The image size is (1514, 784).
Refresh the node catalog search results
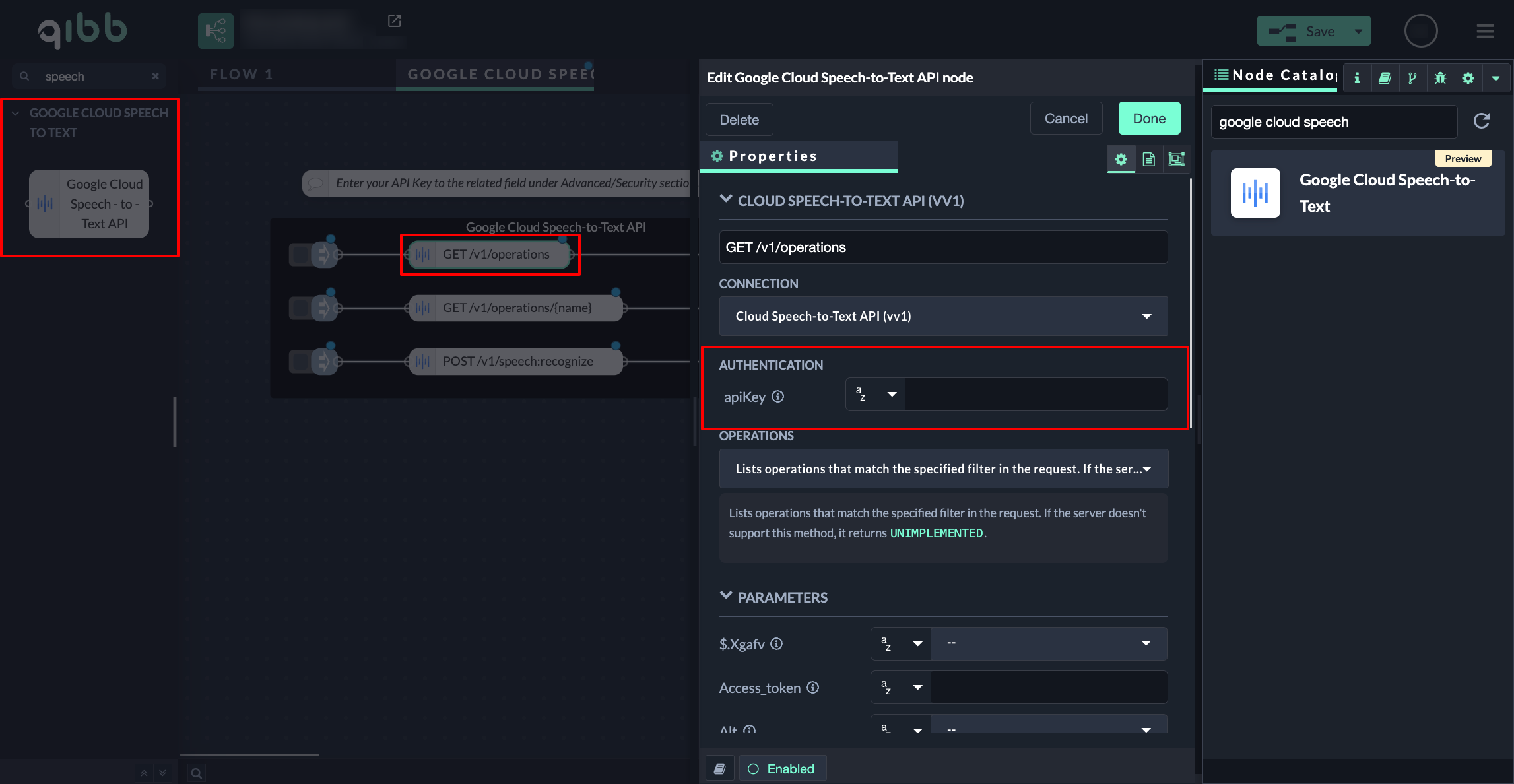[1482, 121]
